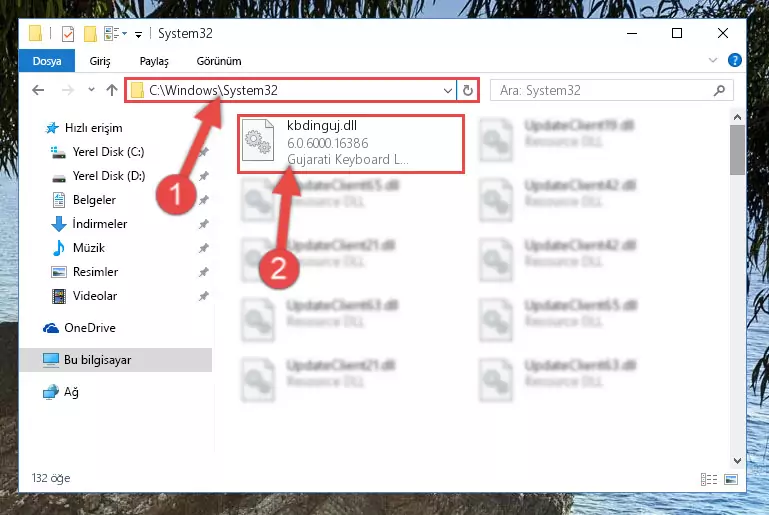Go up one folder level
The image size is (769, 515).
pyautogui.click(x=112, y=90)
